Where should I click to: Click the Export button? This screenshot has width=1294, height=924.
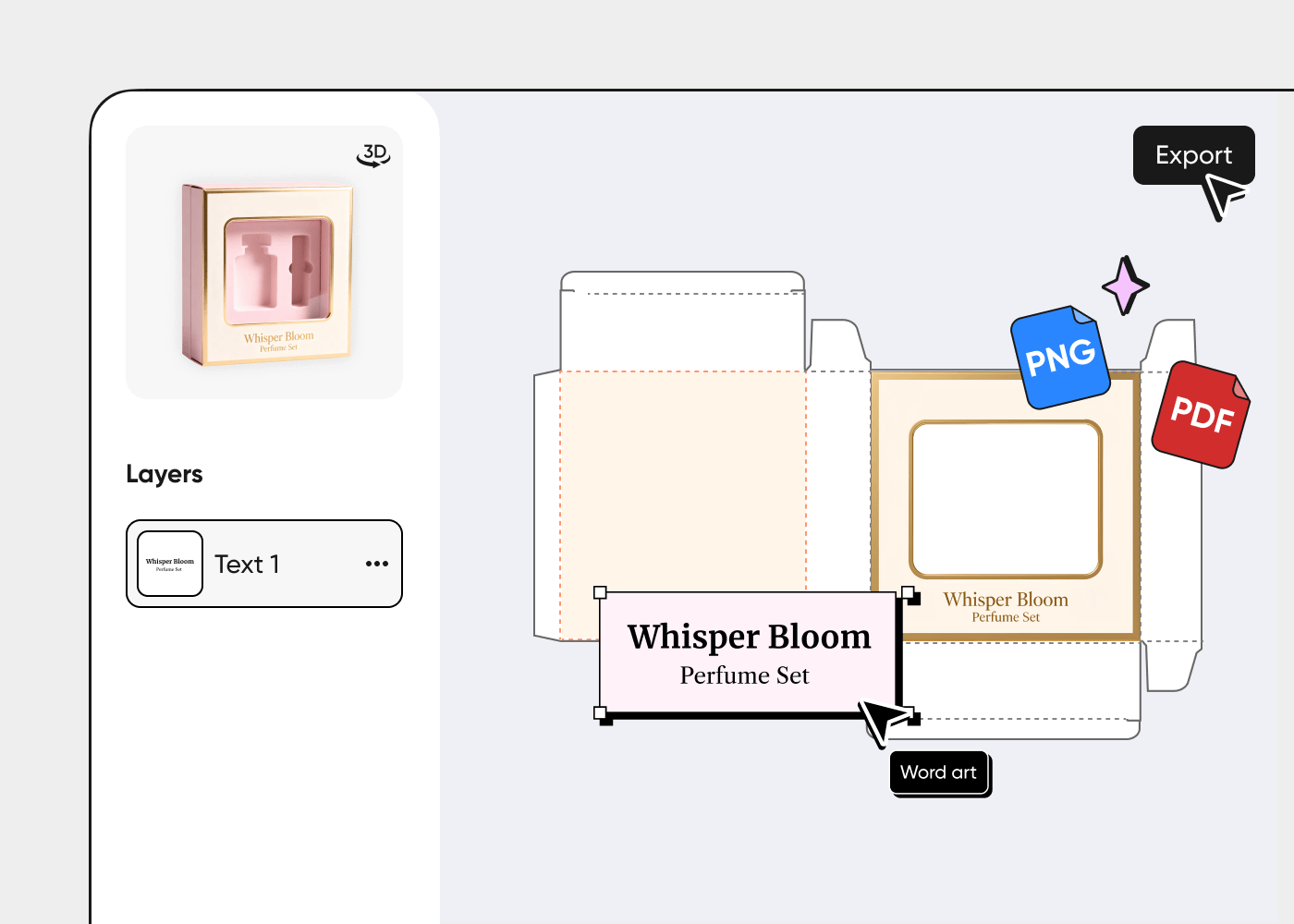1193,154
